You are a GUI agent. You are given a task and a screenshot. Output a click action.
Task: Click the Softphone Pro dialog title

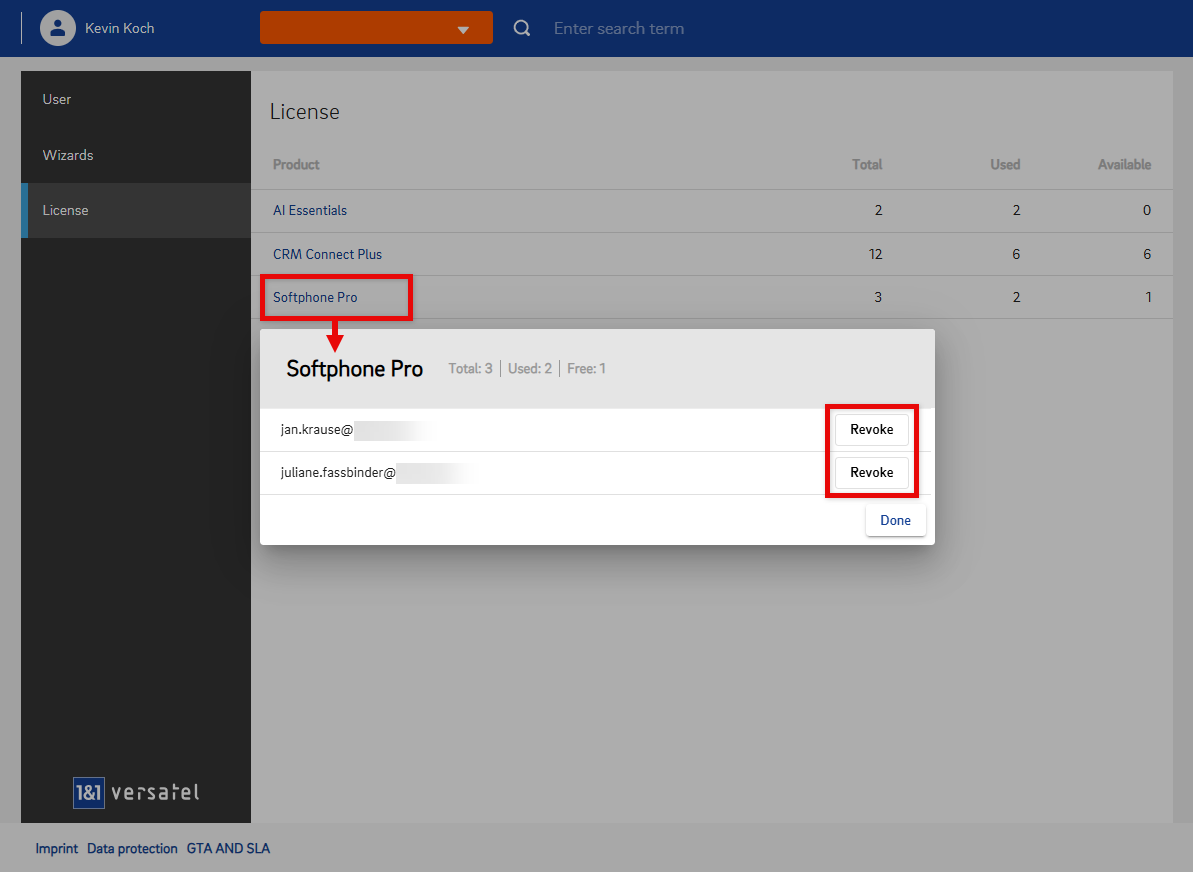tap(355, 368)
